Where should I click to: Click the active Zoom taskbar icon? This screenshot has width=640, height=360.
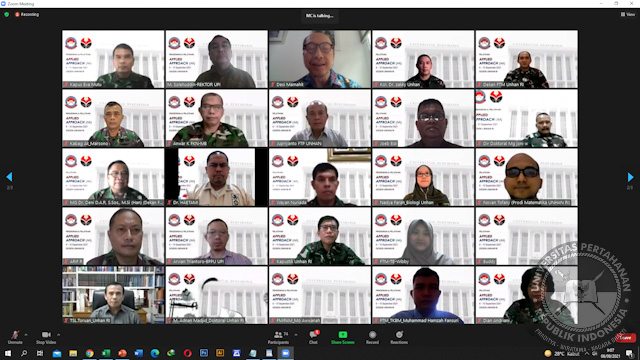tap(285, 353)
